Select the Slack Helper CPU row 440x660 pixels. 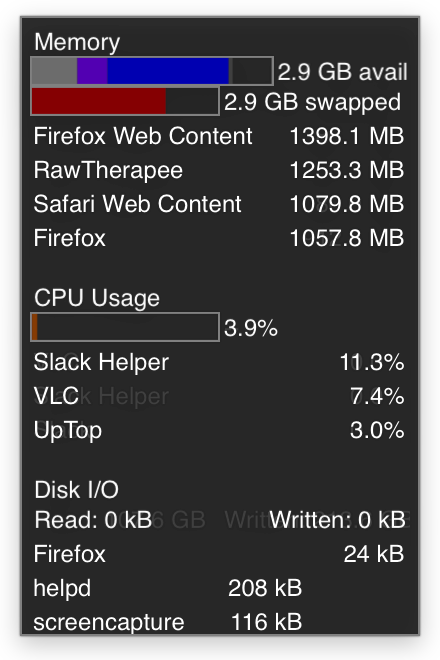point(219,362)
